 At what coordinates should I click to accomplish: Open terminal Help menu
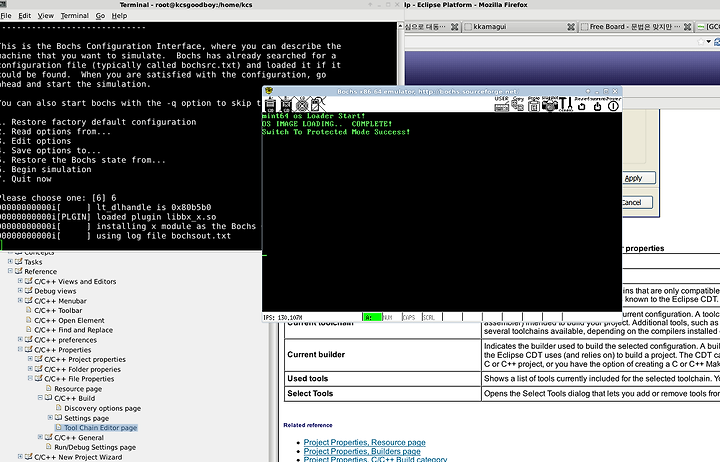[119, 16]
